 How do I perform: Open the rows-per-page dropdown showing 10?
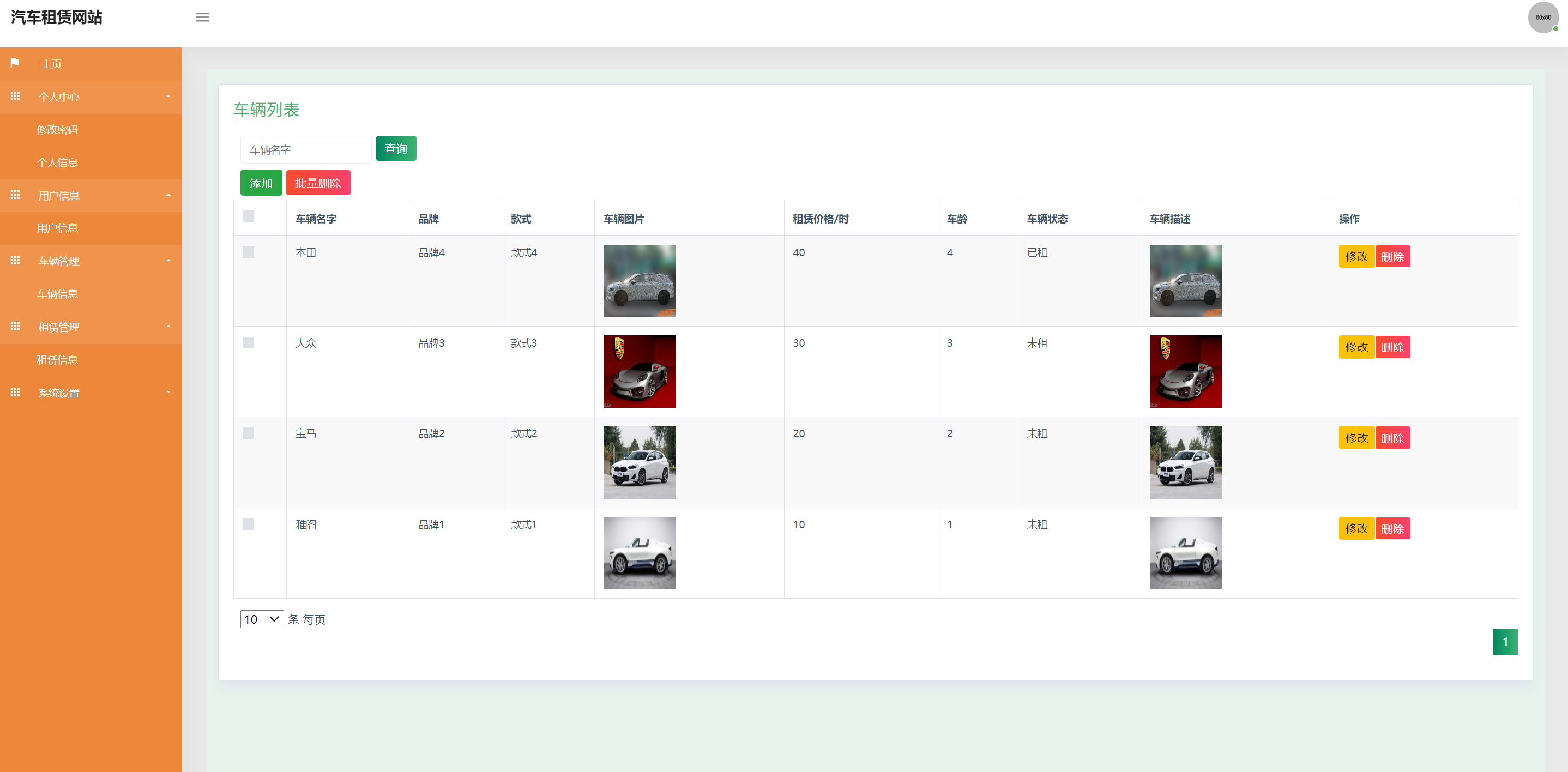coord(262,619)
